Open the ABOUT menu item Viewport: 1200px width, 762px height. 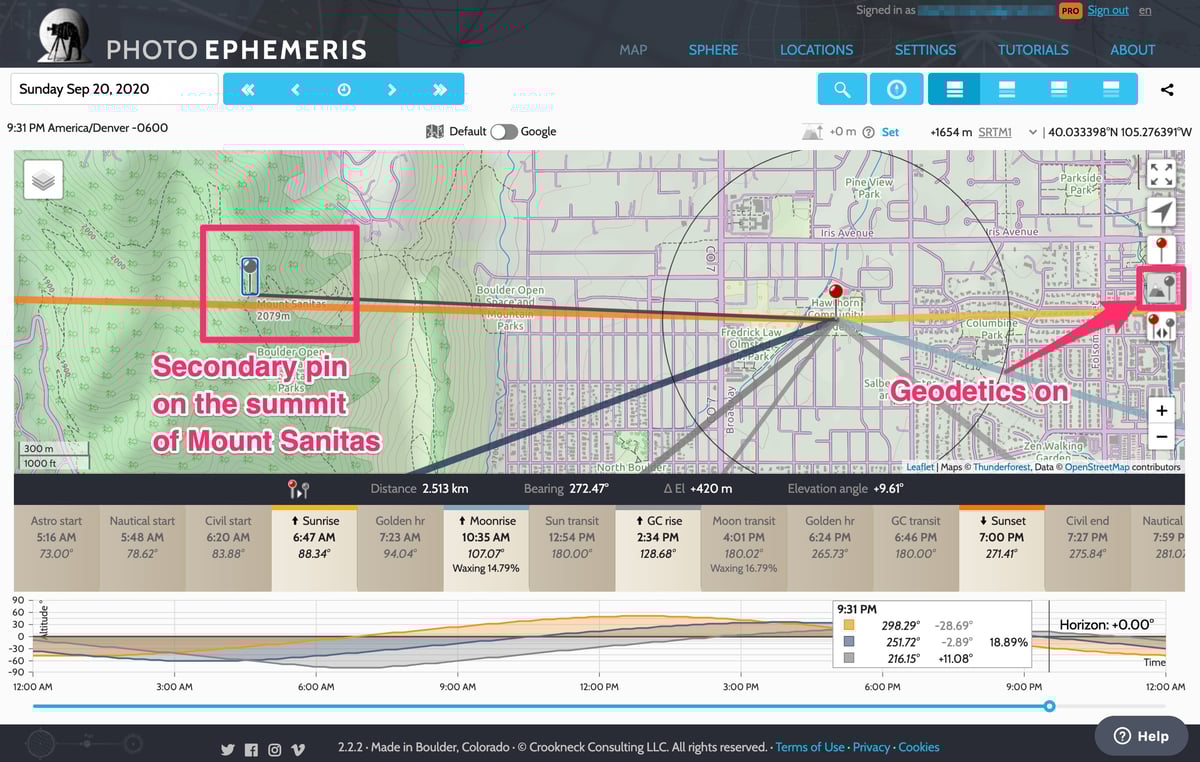tap(1132, 49)
